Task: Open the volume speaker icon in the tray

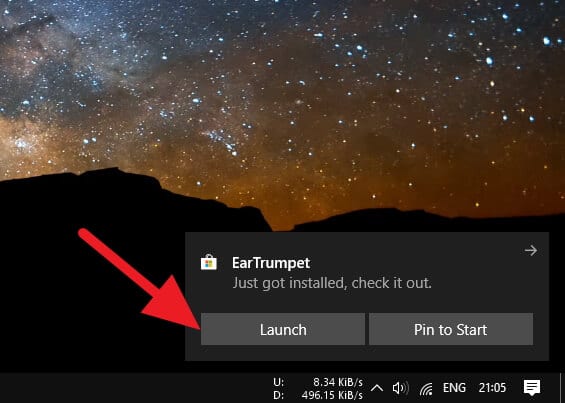Action: (x=400, y=388)
